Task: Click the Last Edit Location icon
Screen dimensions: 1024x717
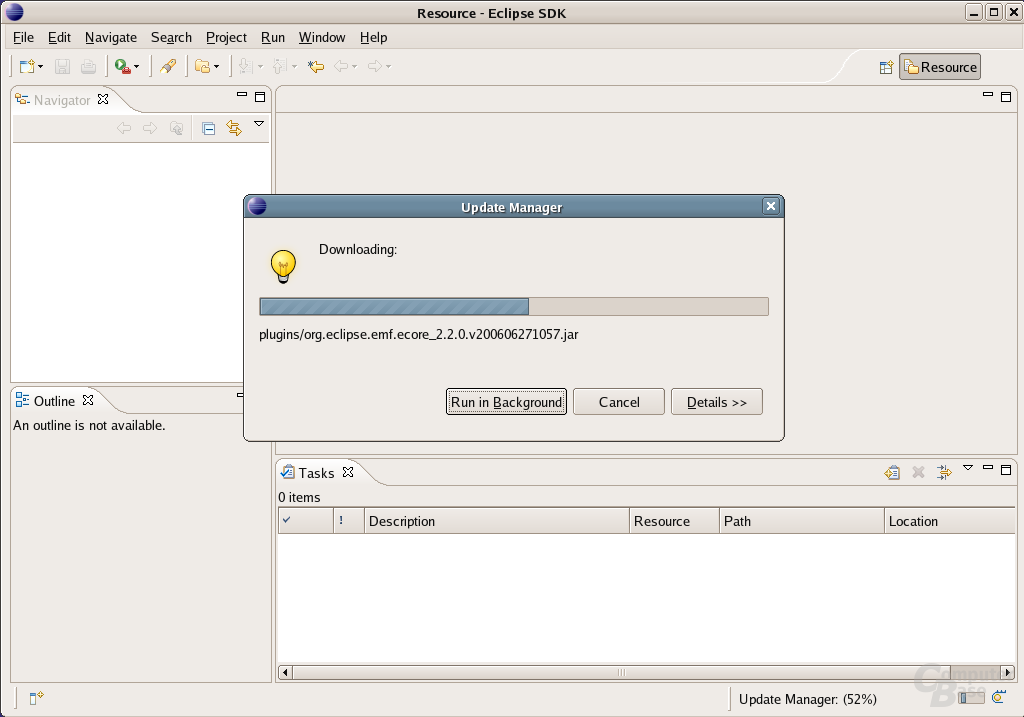Action: (316, 67)
